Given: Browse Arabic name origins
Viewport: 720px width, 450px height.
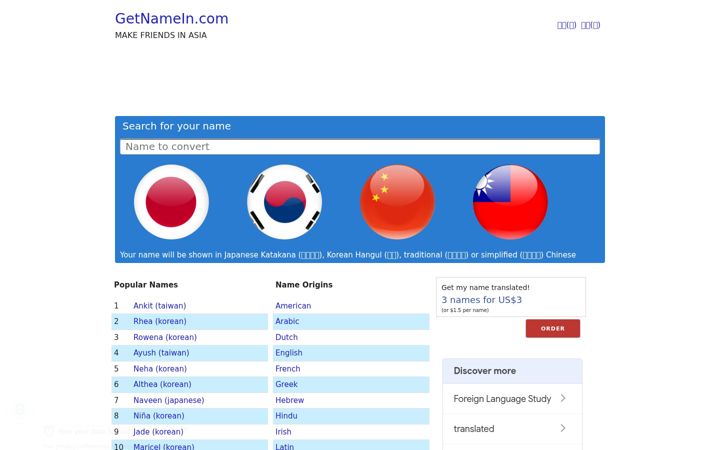Looking at the screenshot, I should [287, 321].
